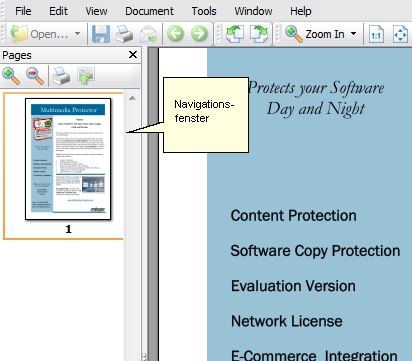Viewport: 412px width, 361px height.
Task: Expand the Zoom In dropdown arrow
Action: tap(354, 34)
